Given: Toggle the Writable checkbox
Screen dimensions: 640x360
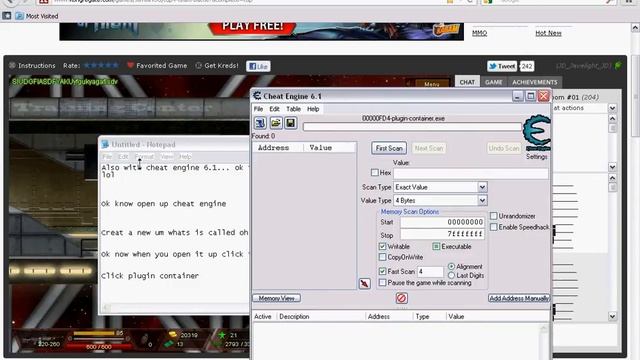Looking at the screenshot, I should coord(382,246).
